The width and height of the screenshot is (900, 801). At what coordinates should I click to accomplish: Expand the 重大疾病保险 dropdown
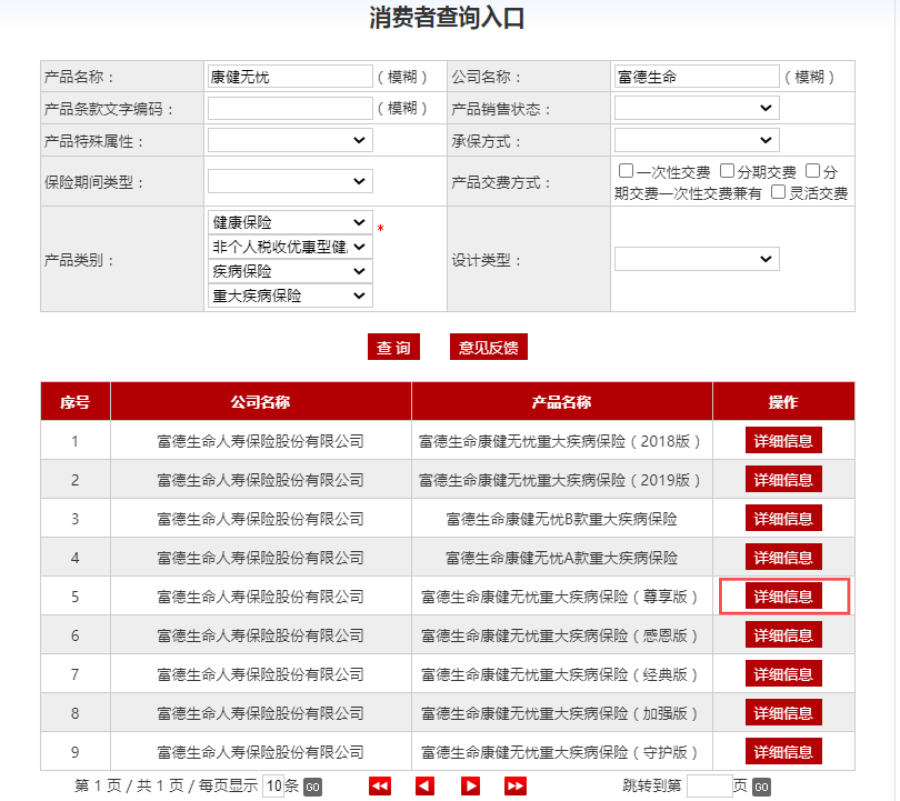point(290,295)
